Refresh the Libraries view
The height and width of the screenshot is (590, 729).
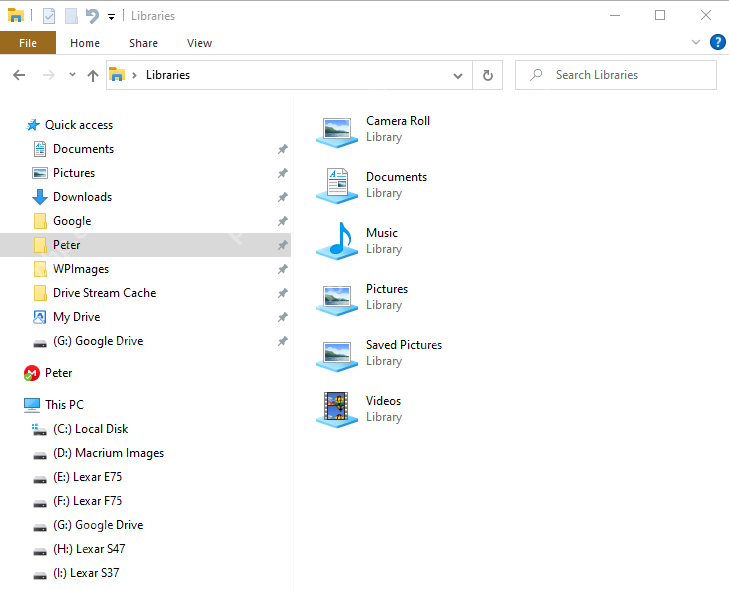488,75
